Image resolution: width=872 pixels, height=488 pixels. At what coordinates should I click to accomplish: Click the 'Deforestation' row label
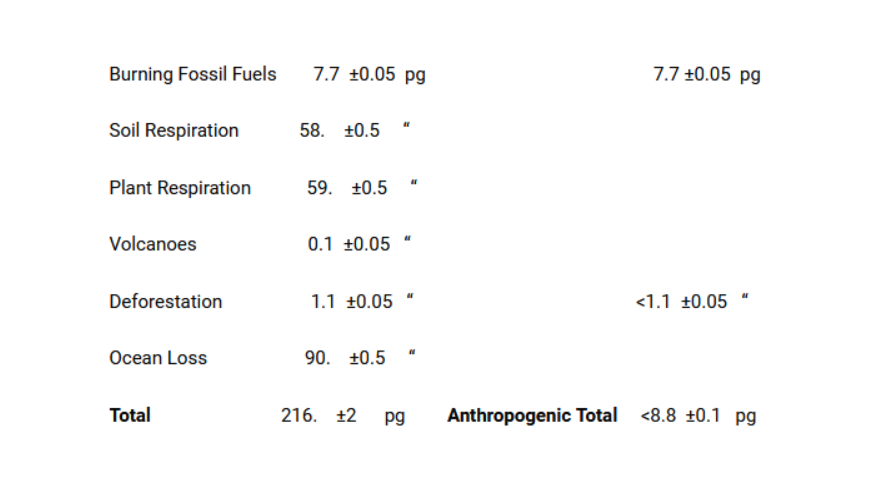pos(166,302)
